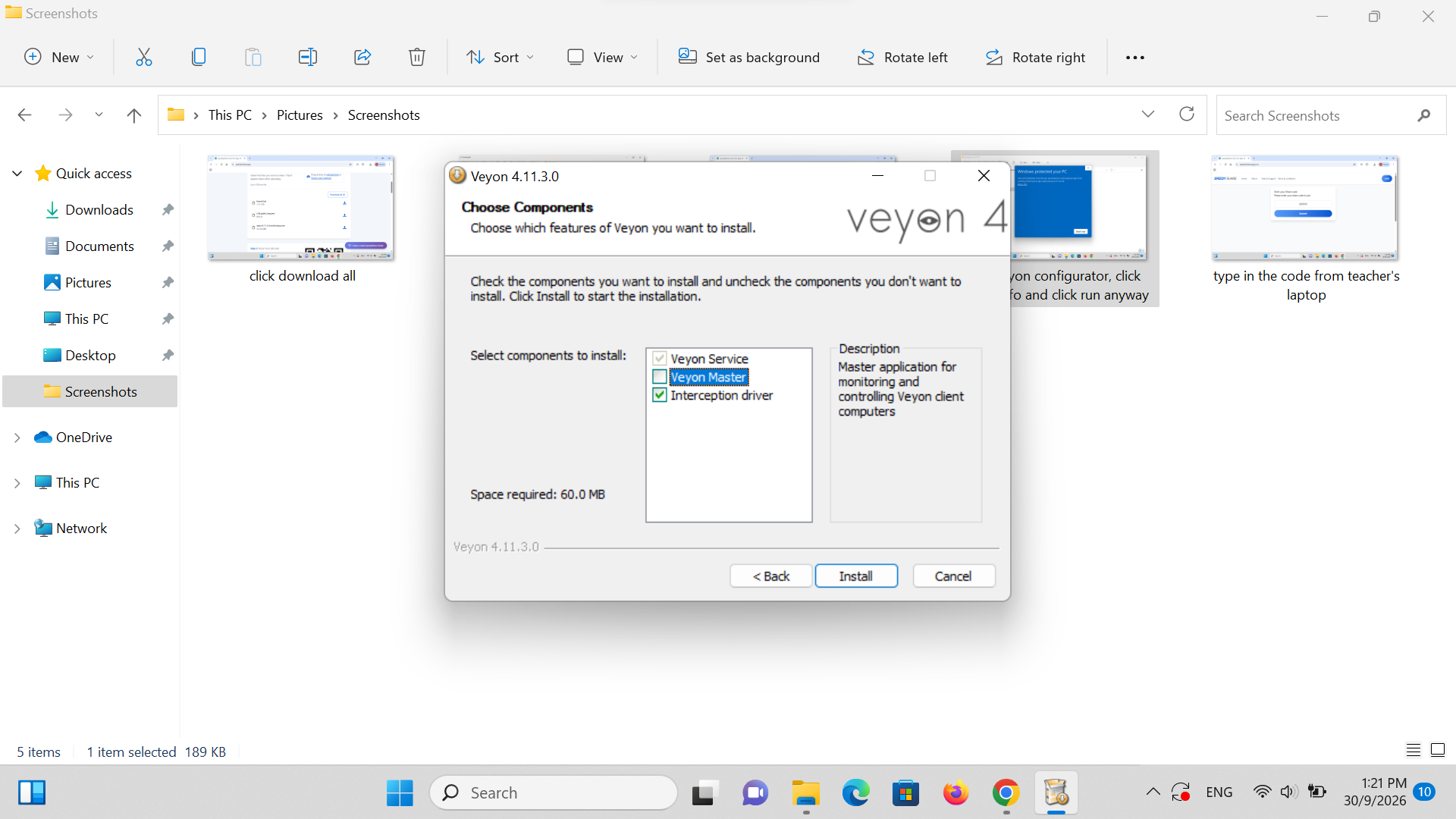Collapse the Quick access tree

point(17,174)
